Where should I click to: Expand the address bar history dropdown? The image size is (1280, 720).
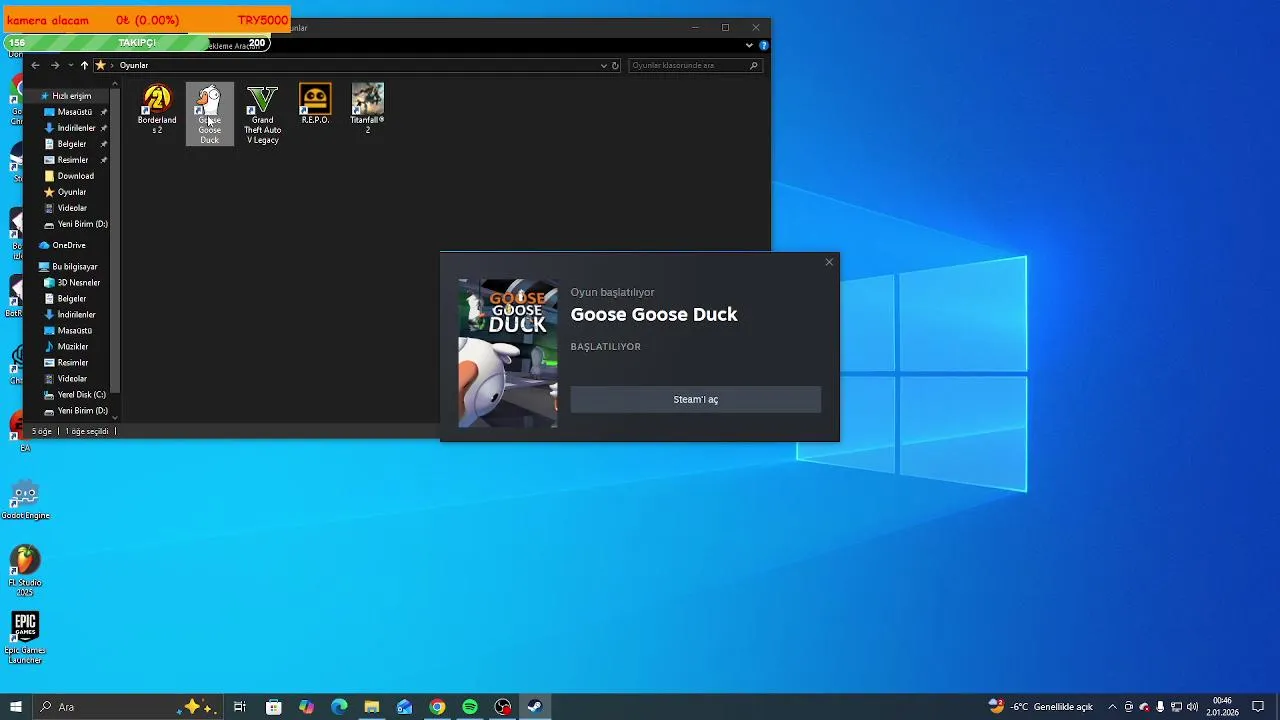[x=603, y=65]
